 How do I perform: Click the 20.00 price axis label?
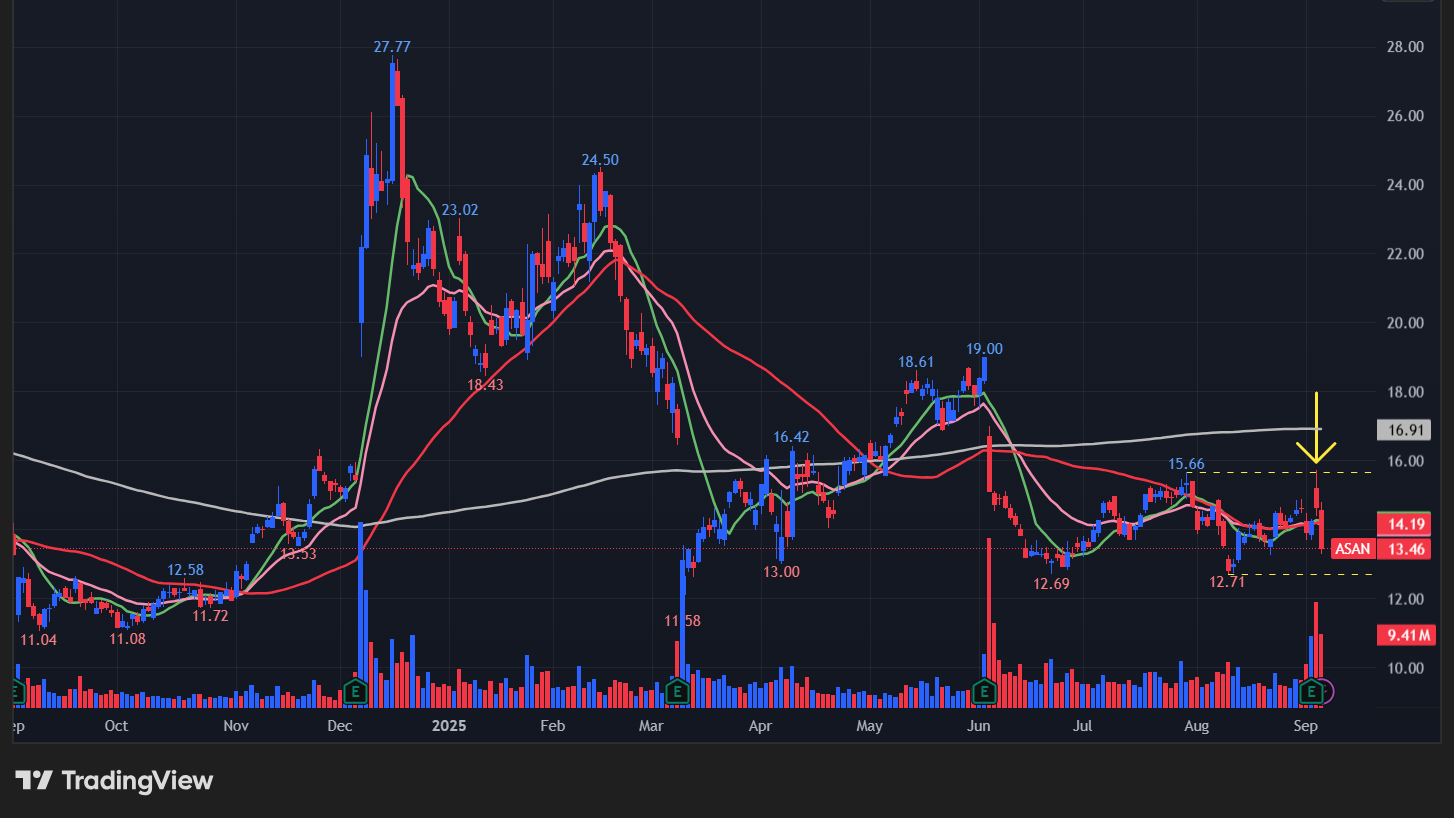coord(1405,323)
